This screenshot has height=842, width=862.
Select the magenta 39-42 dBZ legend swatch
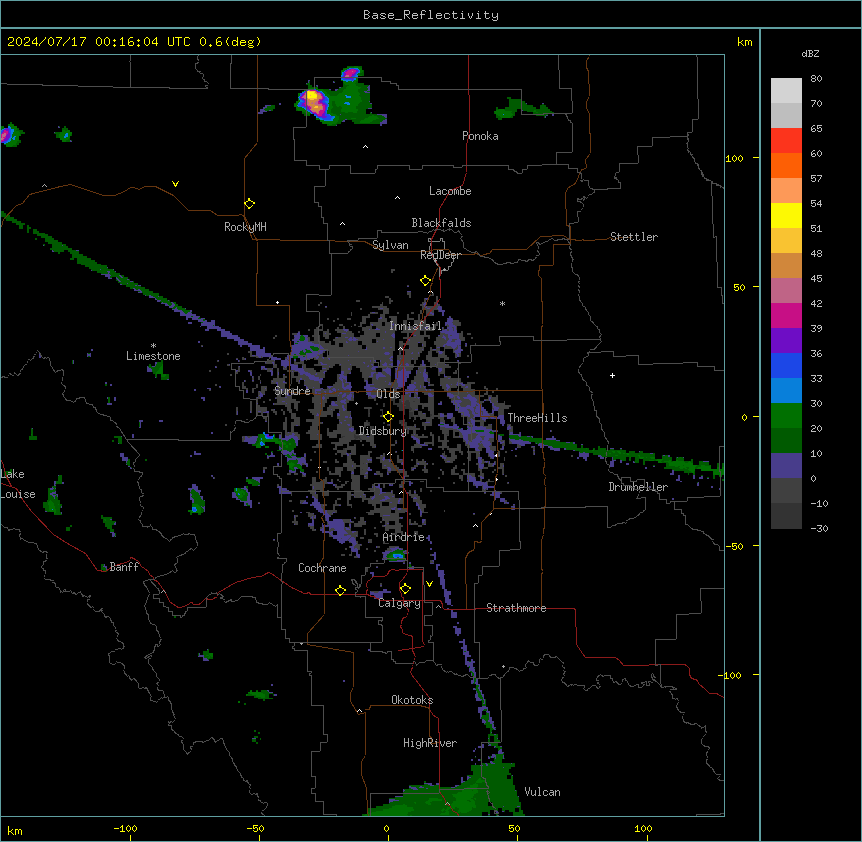(786, 315)
